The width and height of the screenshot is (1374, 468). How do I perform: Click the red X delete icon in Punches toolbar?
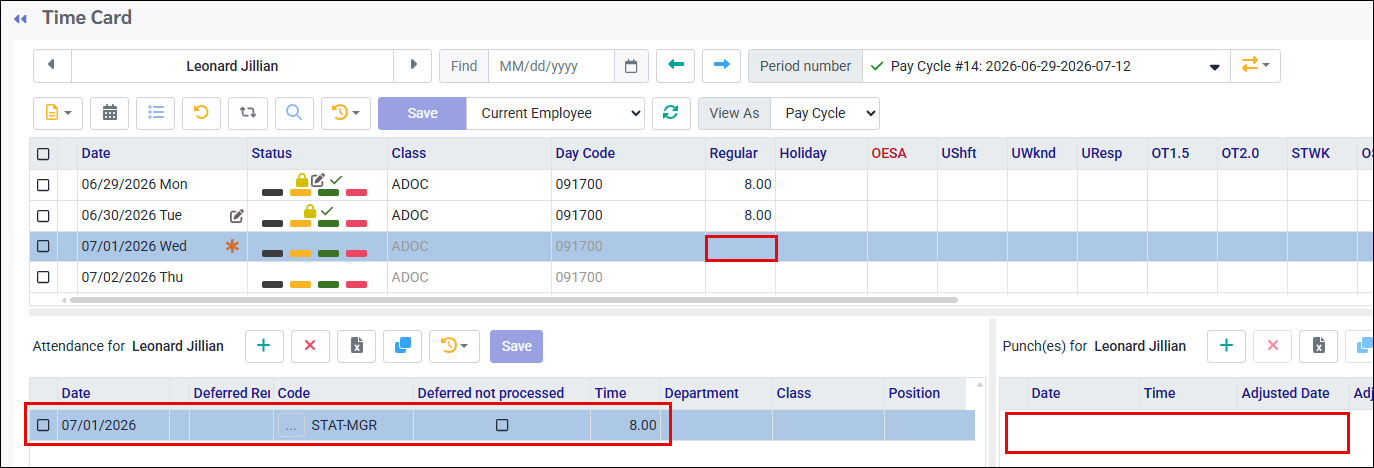click(x=1272, y=346)
